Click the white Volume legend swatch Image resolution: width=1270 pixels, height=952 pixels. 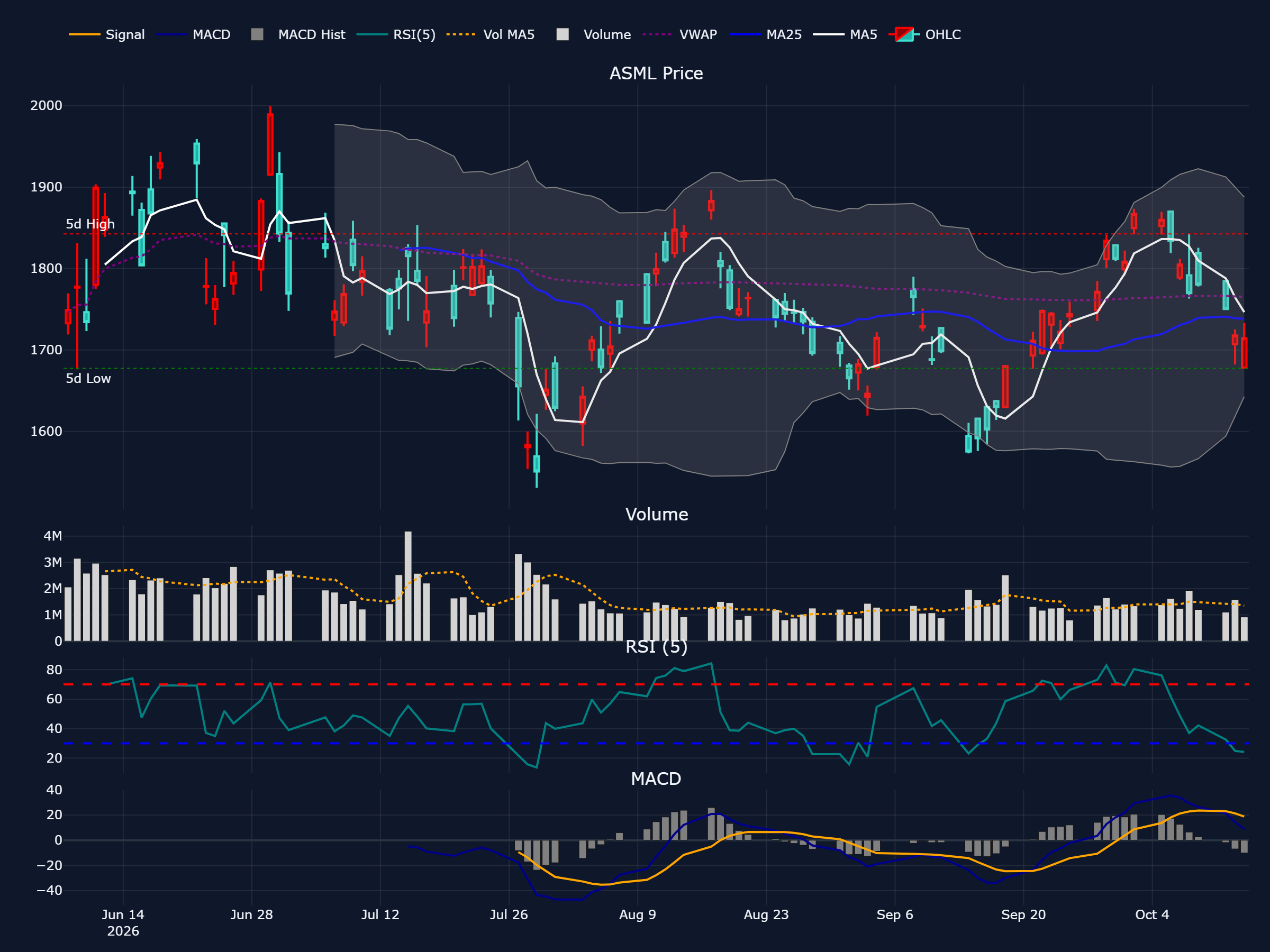coord(563,34)
